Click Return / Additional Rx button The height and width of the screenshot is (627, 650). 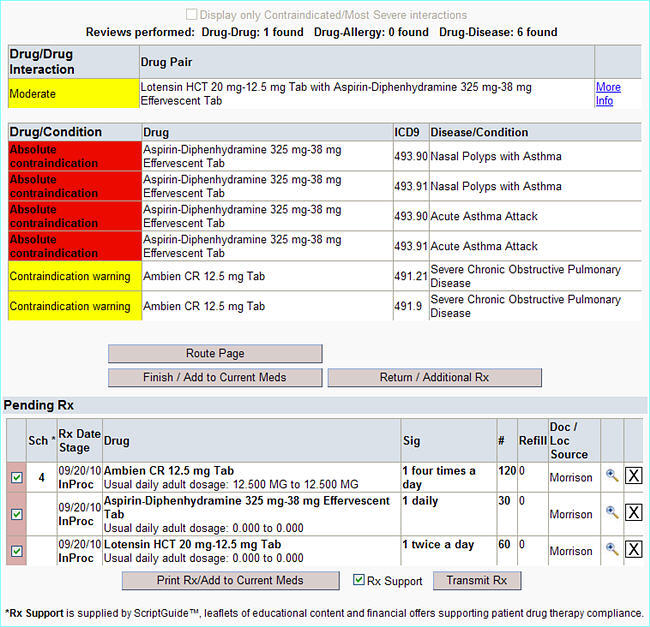pos(434,377)
